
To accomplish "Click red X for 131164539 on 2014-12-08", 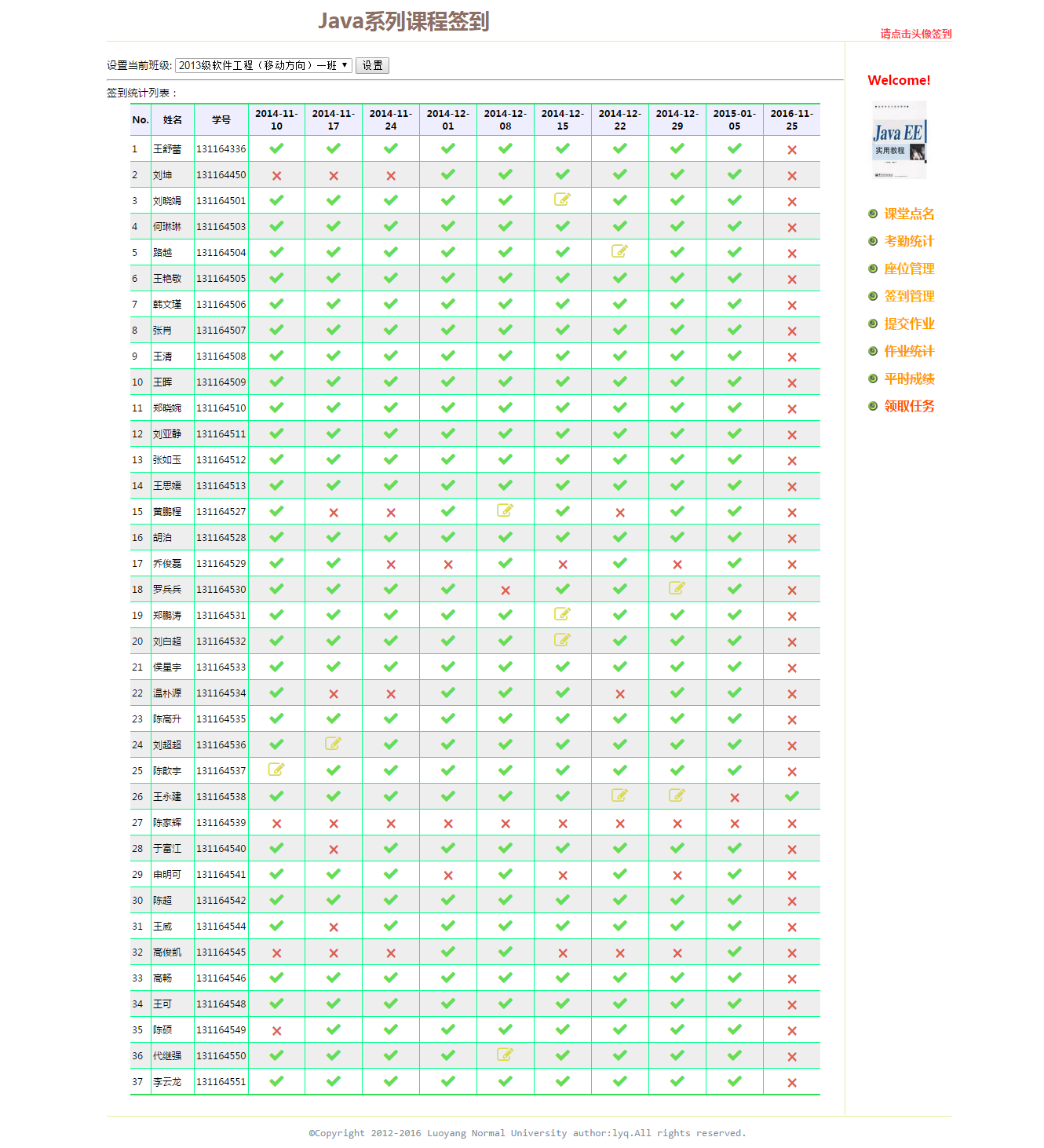I will (506, 824).
